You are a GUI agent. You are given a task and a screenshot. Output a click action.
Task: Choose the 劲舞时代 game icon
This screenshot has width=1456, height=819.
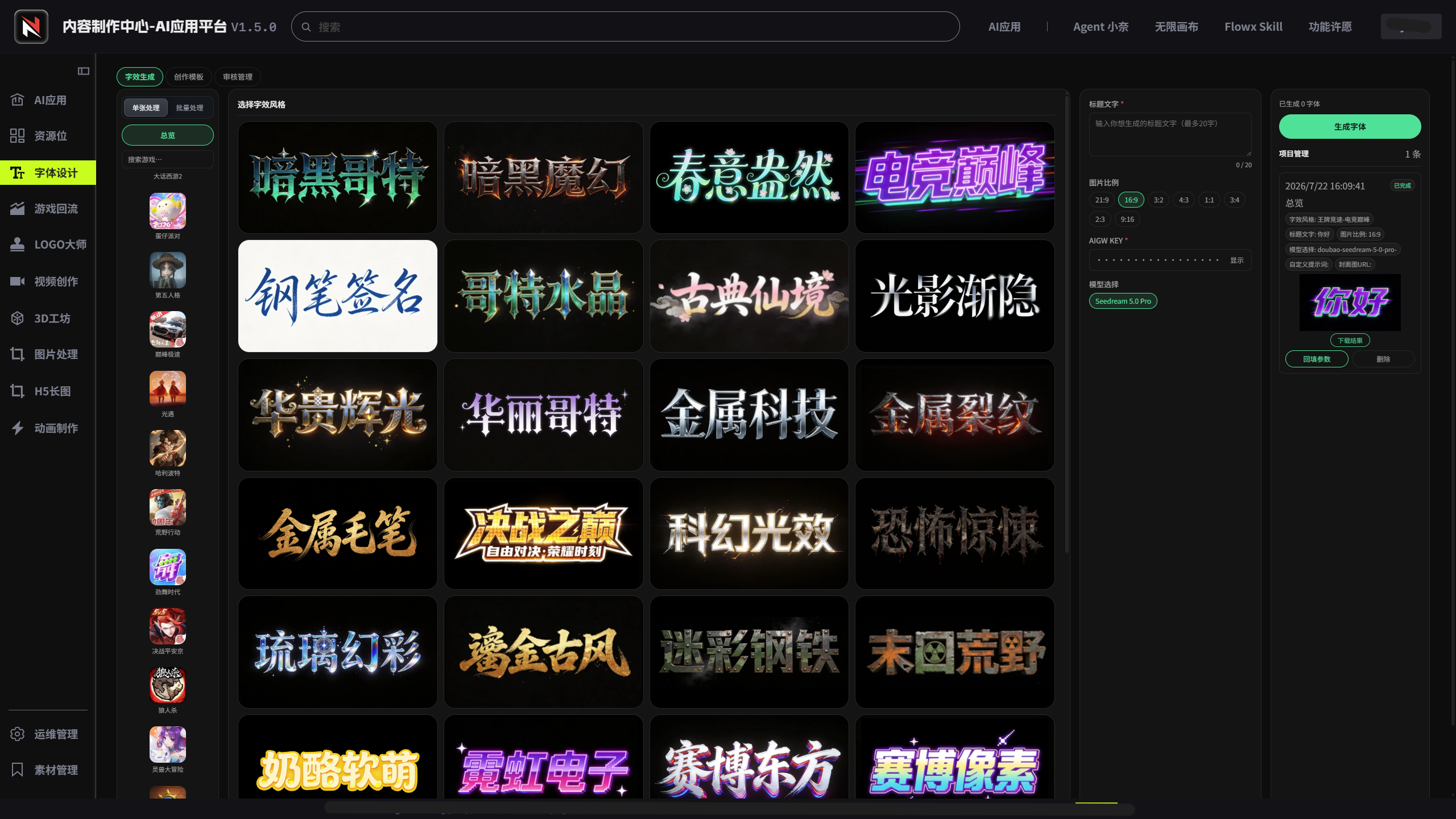(x=168, y=567)
